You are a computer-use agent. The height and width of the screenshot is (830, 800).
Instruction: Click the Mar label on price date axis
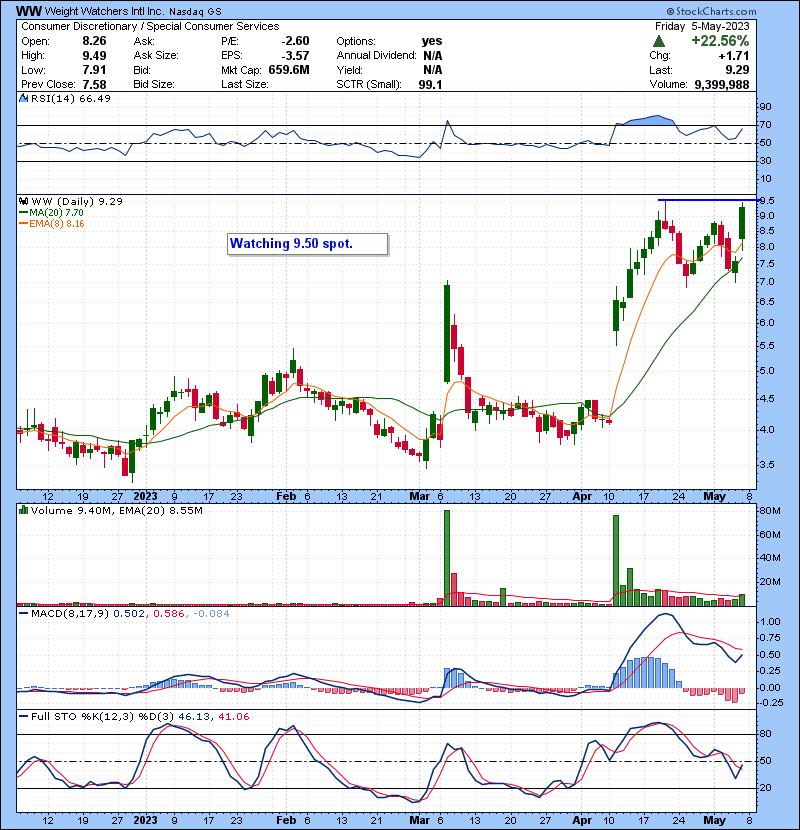point(420,497)
